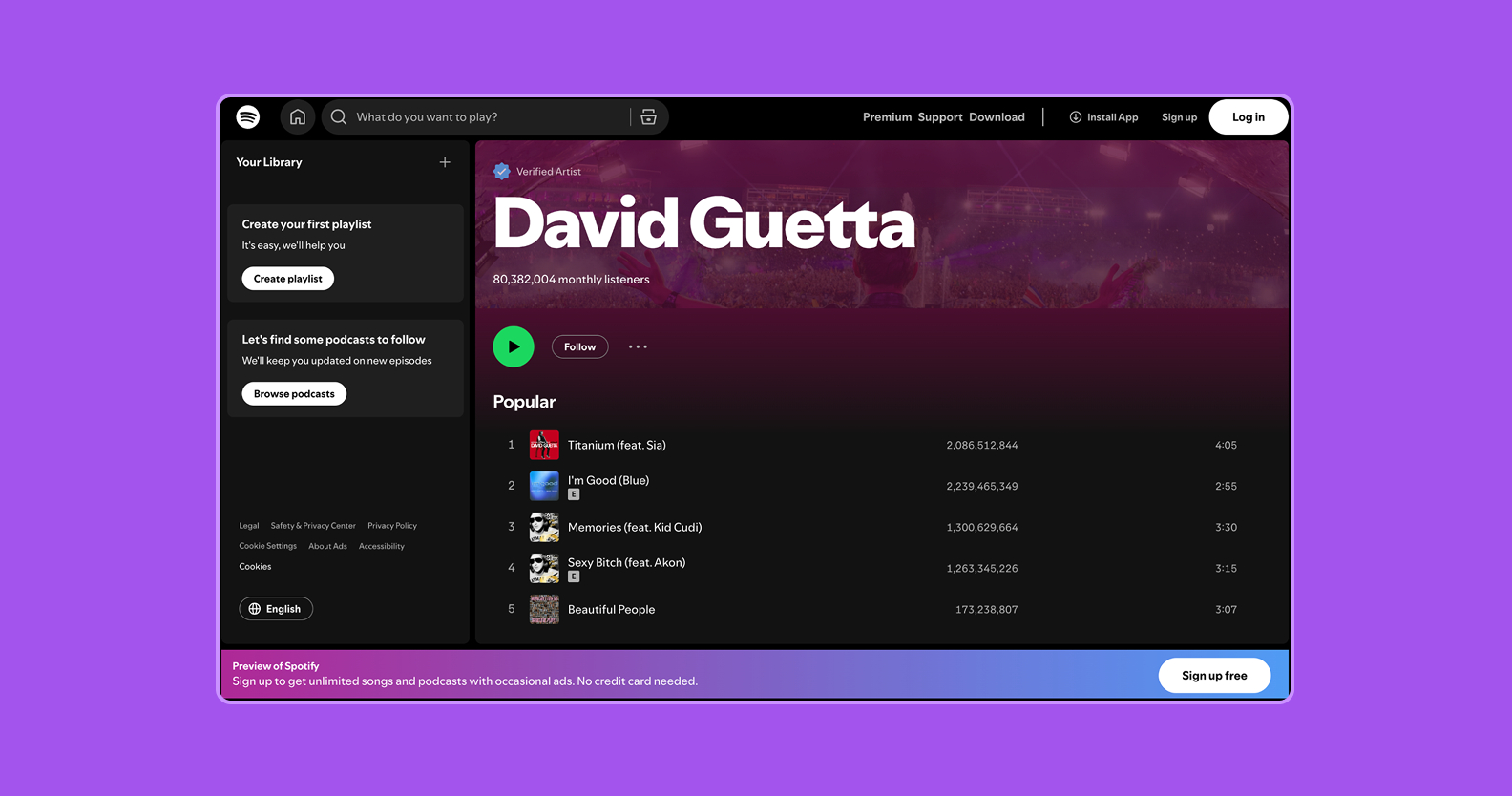
Task: Click 'Create your first playlist' heading
Action: coord(306,224)
